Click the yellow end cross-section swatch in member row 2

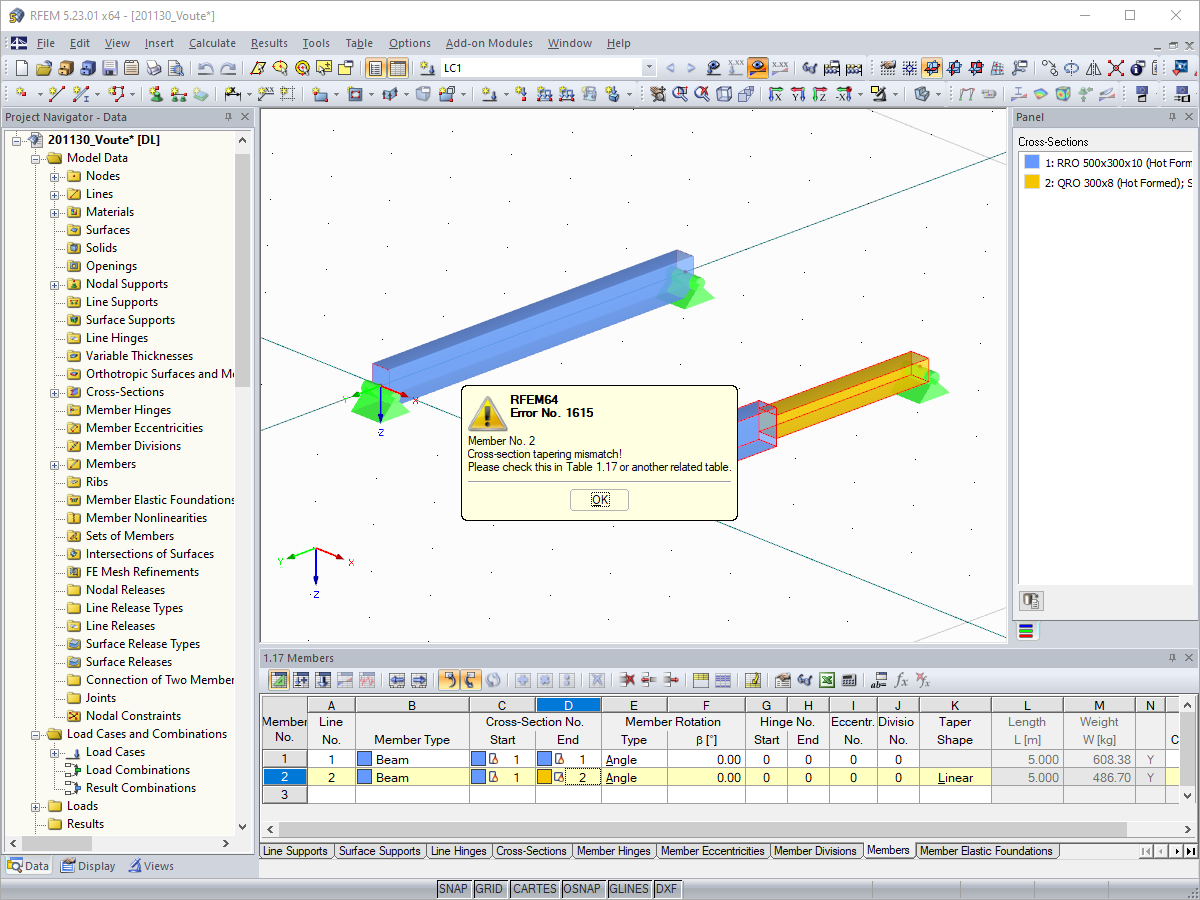[x=544, y=778]
